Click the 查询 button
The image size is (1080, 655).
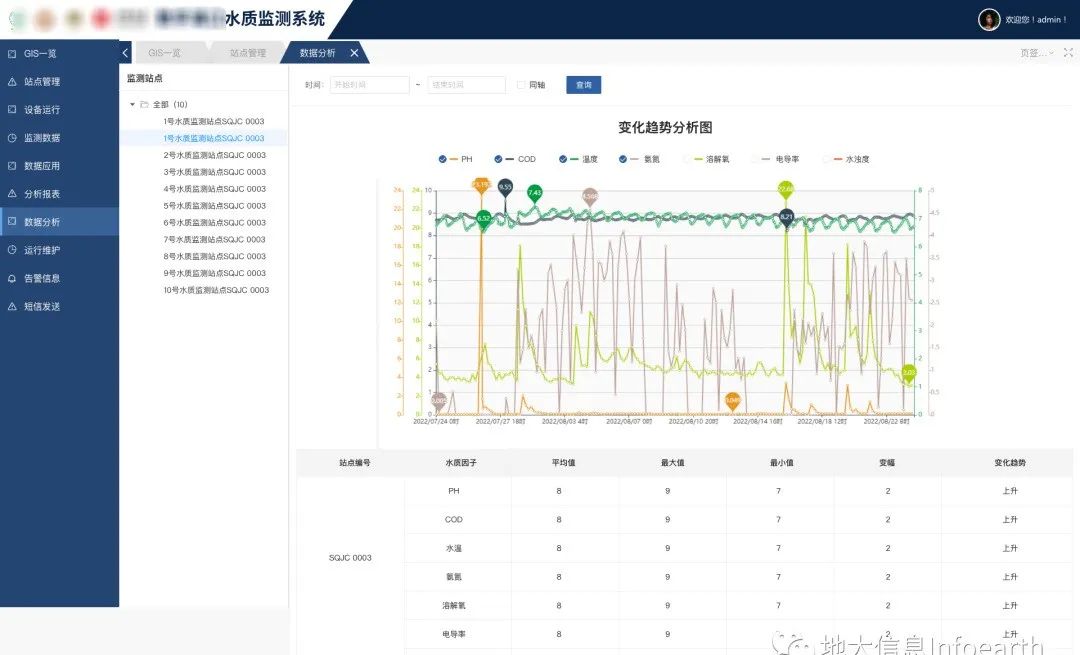coord(583,85)
